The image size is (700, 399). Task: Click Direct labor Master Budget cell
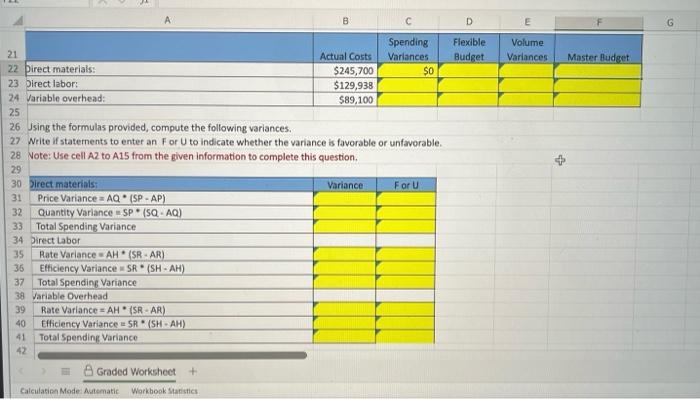pyautogui.click(x=597, y=85)
